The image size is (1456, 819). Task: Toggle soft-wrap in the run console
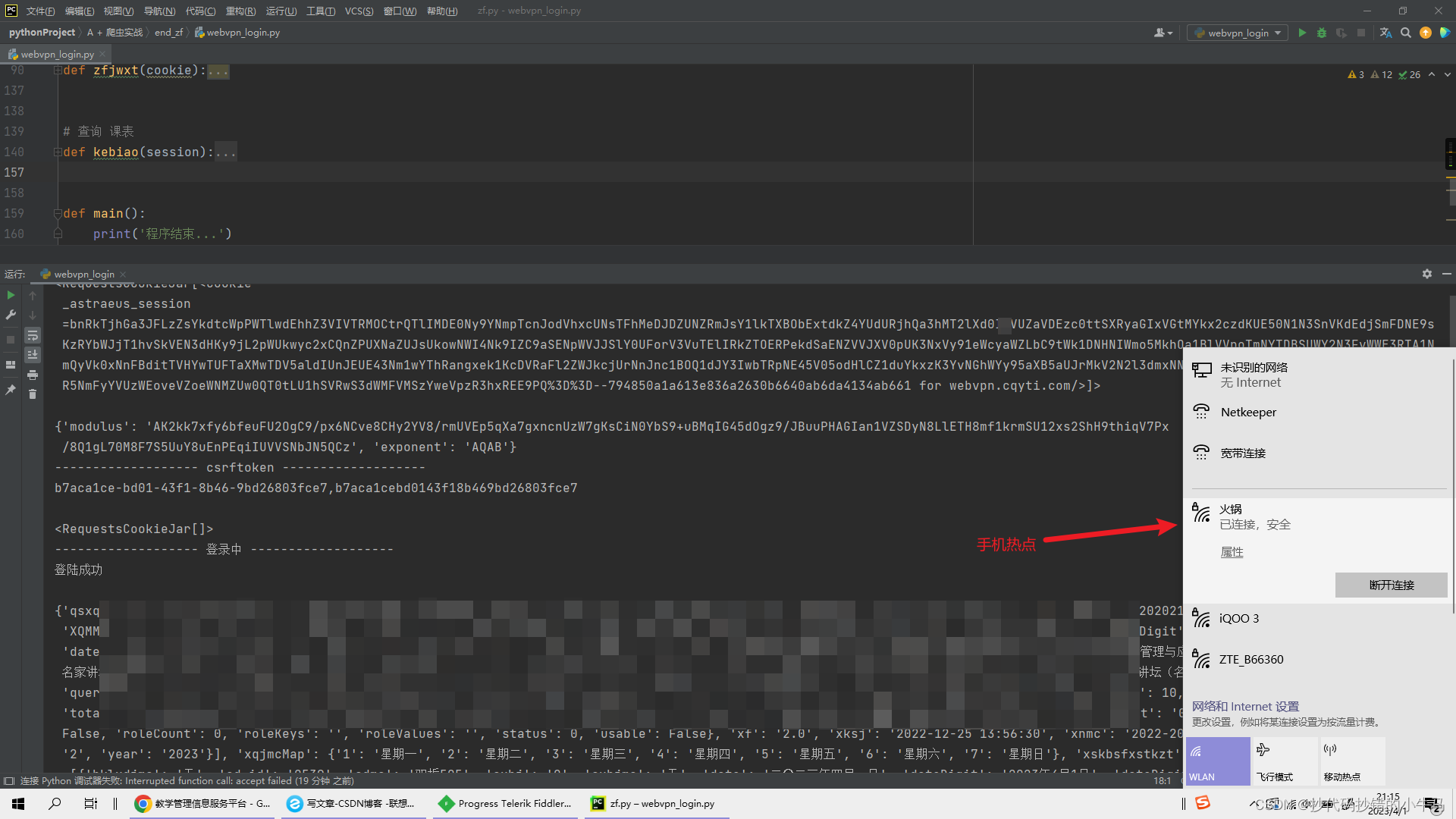[33, 335]
